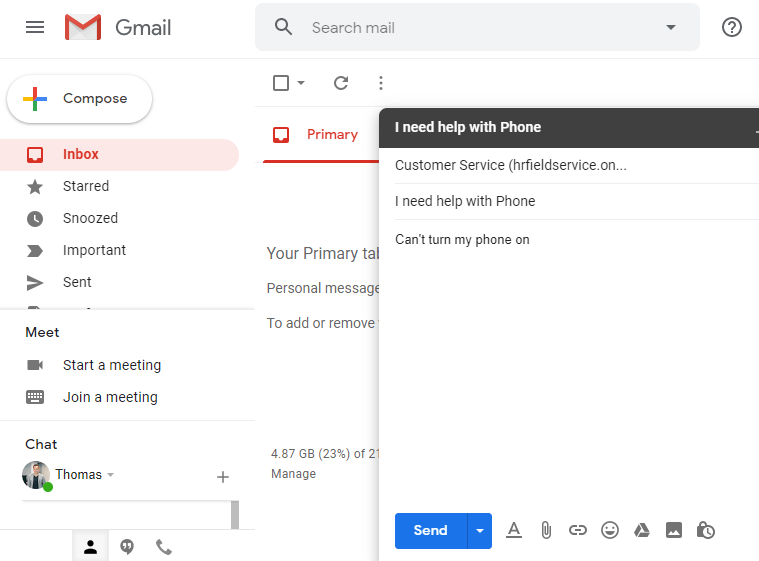Click the Compose button
Image resolution: width=759 pixels, height=561 pixels.
[80, 99]
